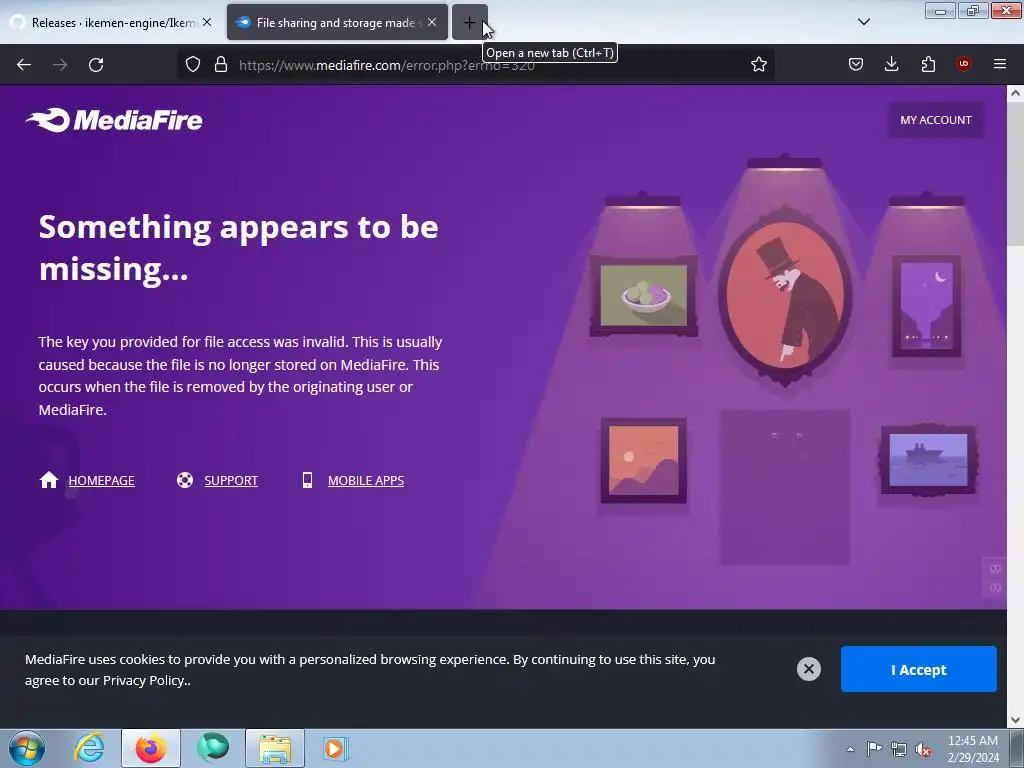Open the Extensions menu

coord(928,64)
